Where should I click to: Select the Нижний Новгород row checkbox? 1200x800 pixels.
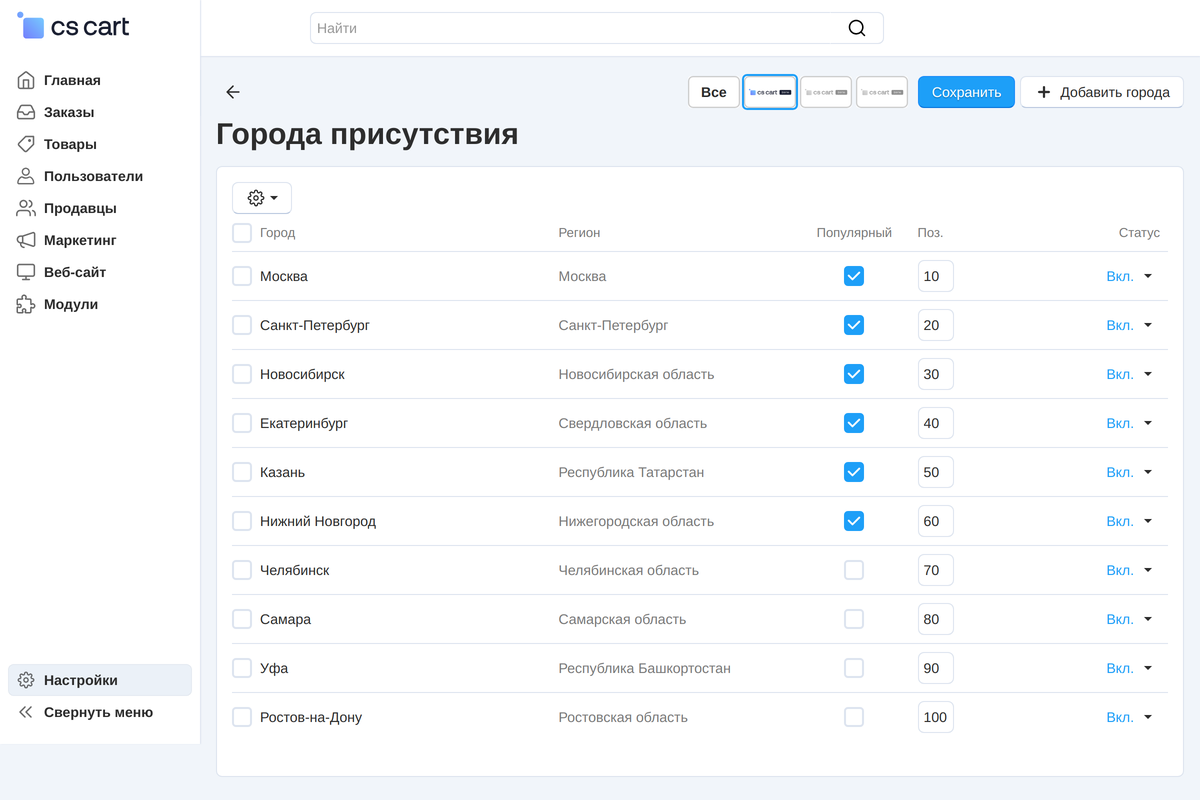tap(242, 521)
